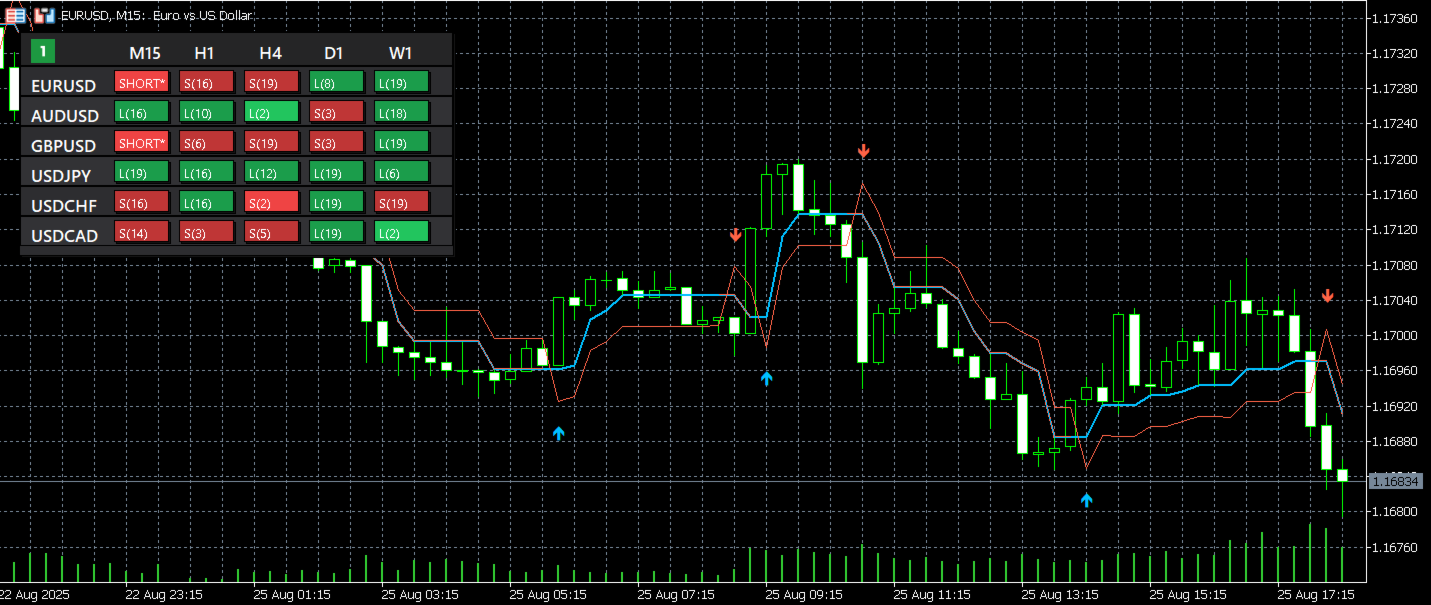This screenshot has width=1431, height=605.
Task: Click the USDCHF H4 S(2) signal cell
Action: click(x=272, y=202)
